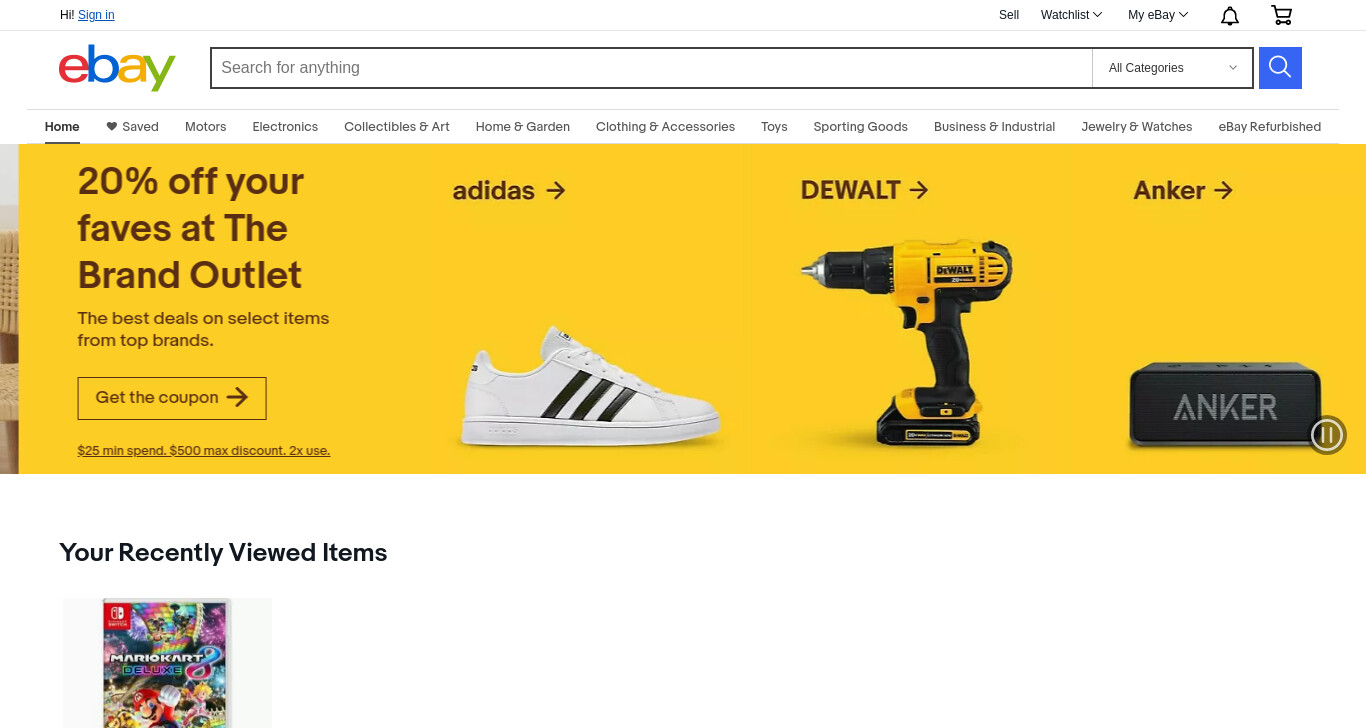The width and height of the screenshot is (1366, 728).
Task: Open the coupon terms fine-print link
Action: click(x=204, y=451)
